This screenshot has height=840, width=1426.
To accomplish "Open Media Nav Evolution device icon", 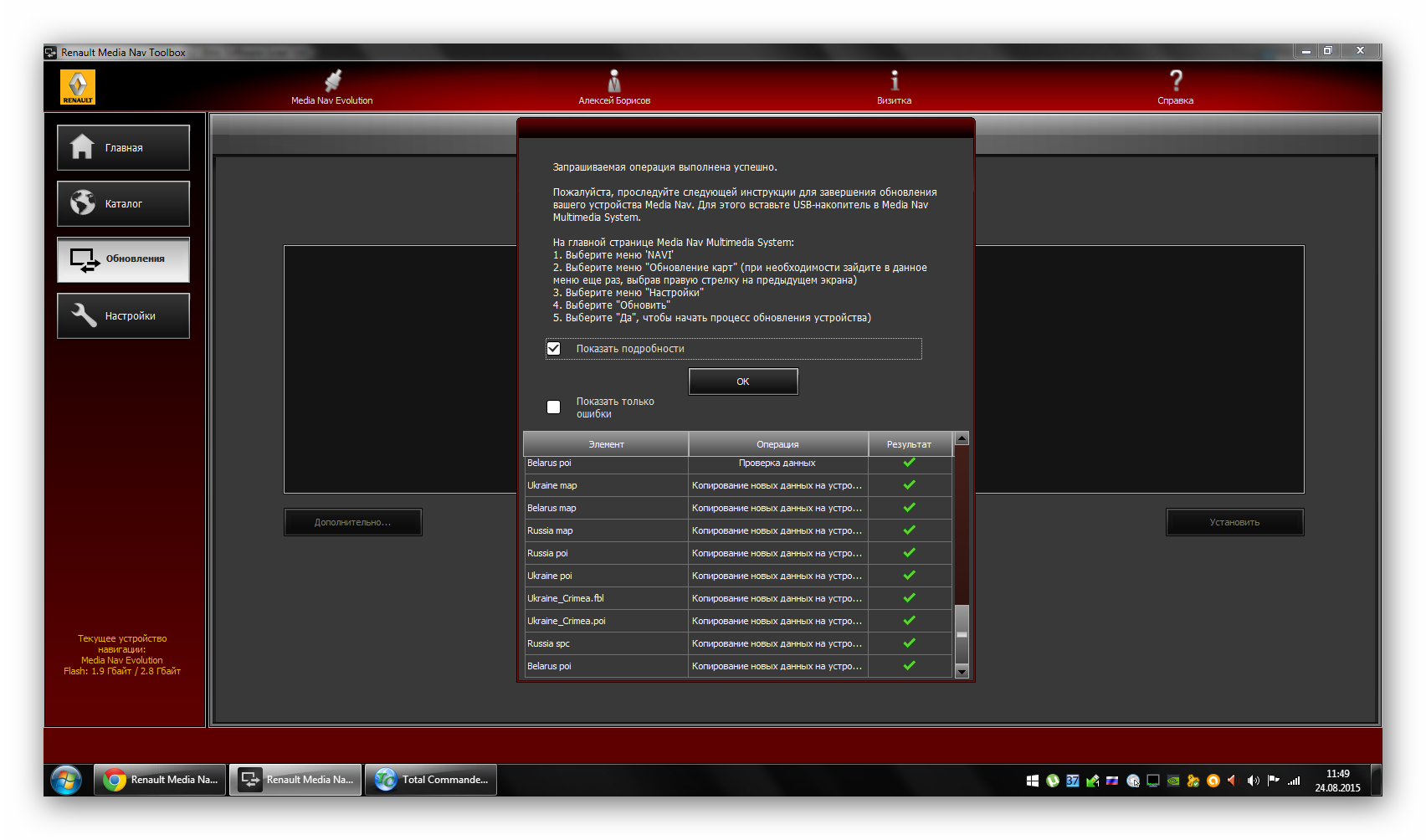I will pos(332,81).
